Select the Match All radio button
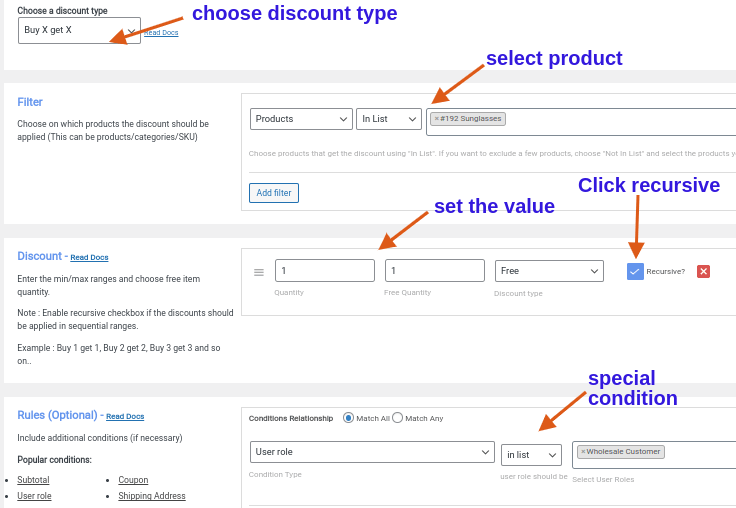736x508 pixels. click(x=348, y=418)
